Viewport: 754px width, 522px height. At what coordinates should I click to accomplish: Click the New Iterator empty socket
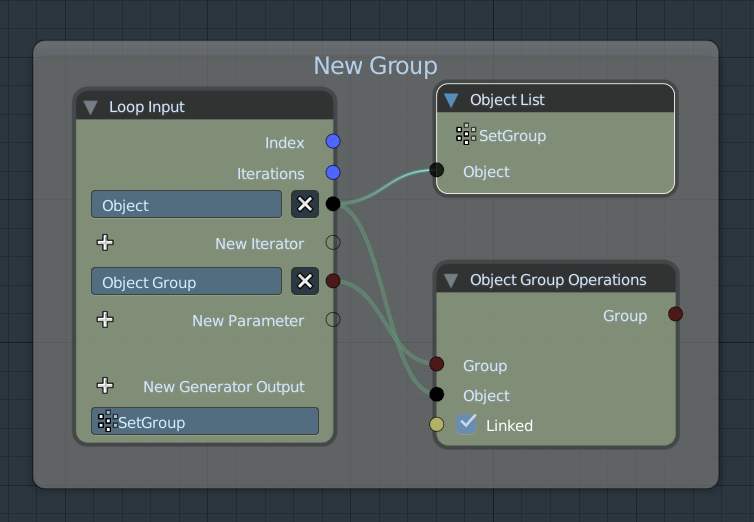click(x=333, y=242)
